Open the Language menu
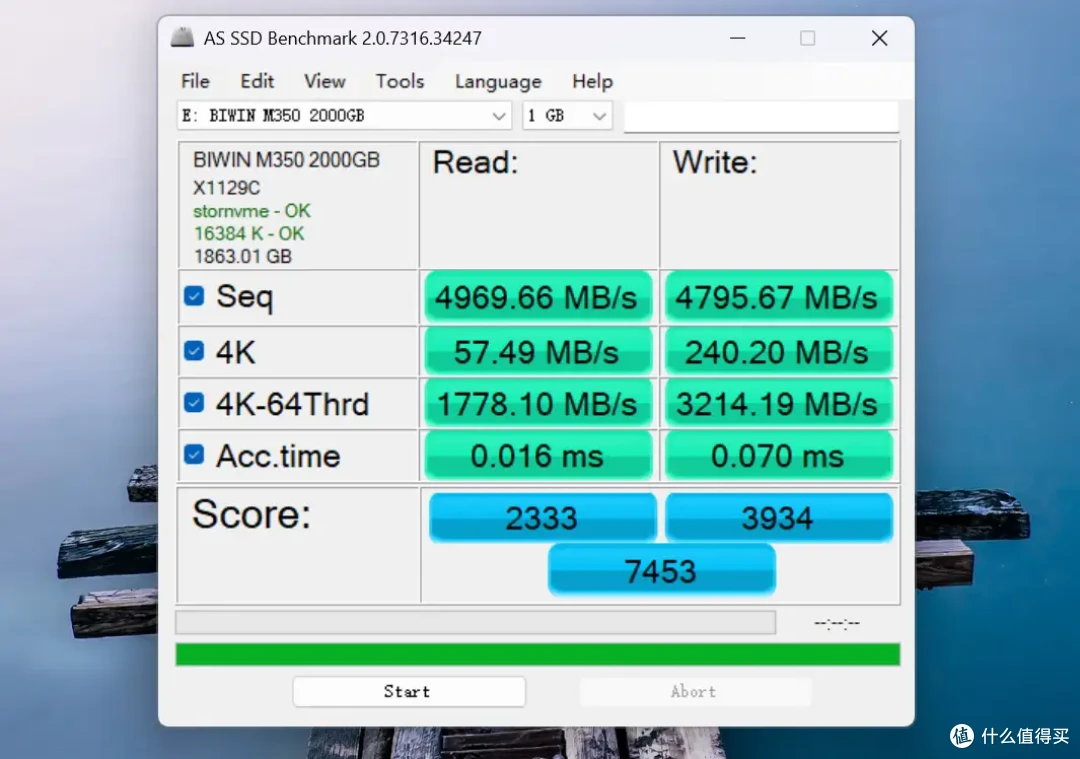This screenshot has height=759, width=1080. coord(498,81)
